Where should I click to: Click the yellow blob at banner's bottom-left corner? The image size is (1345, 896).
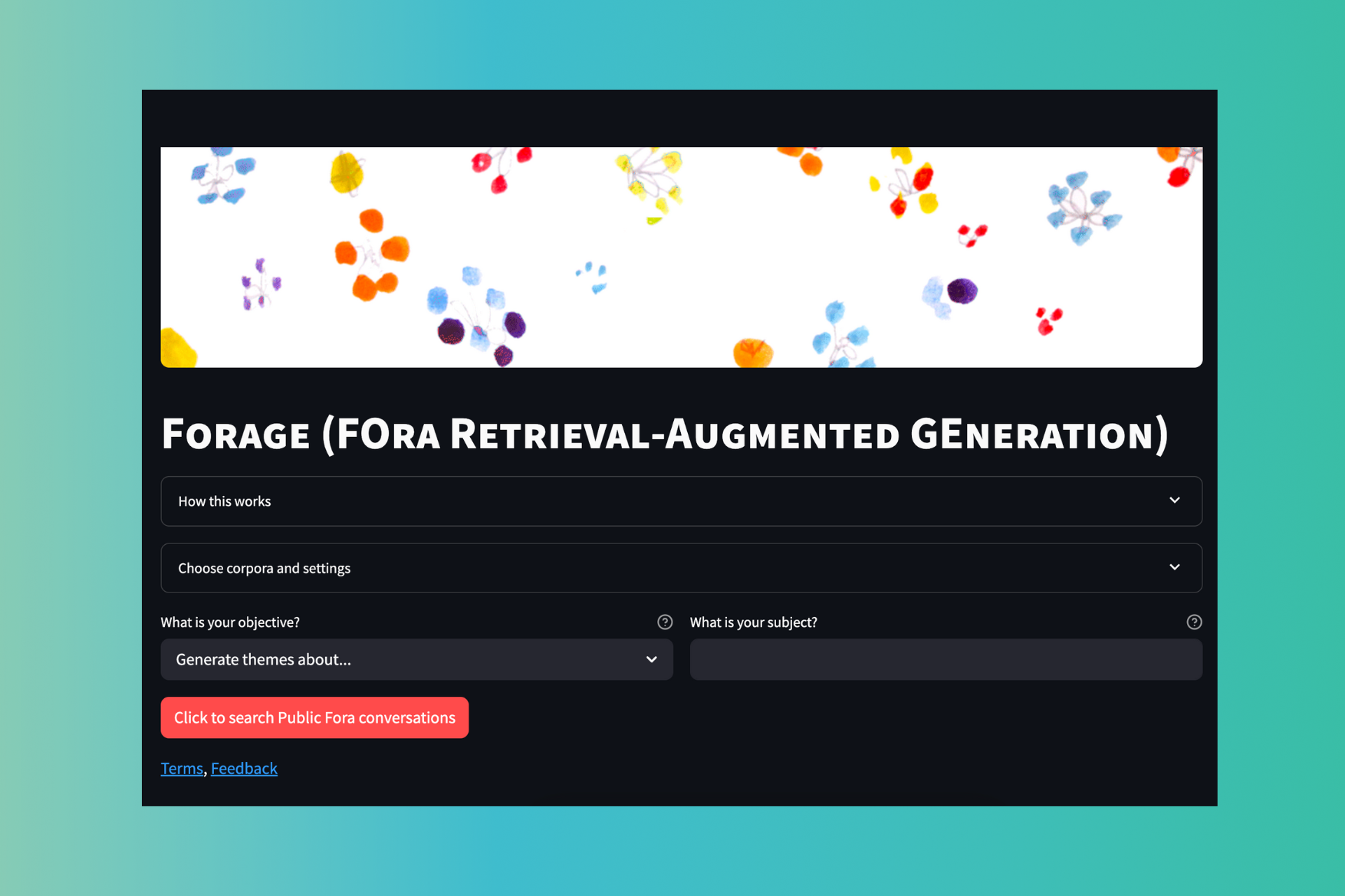(x=177, y=350)
